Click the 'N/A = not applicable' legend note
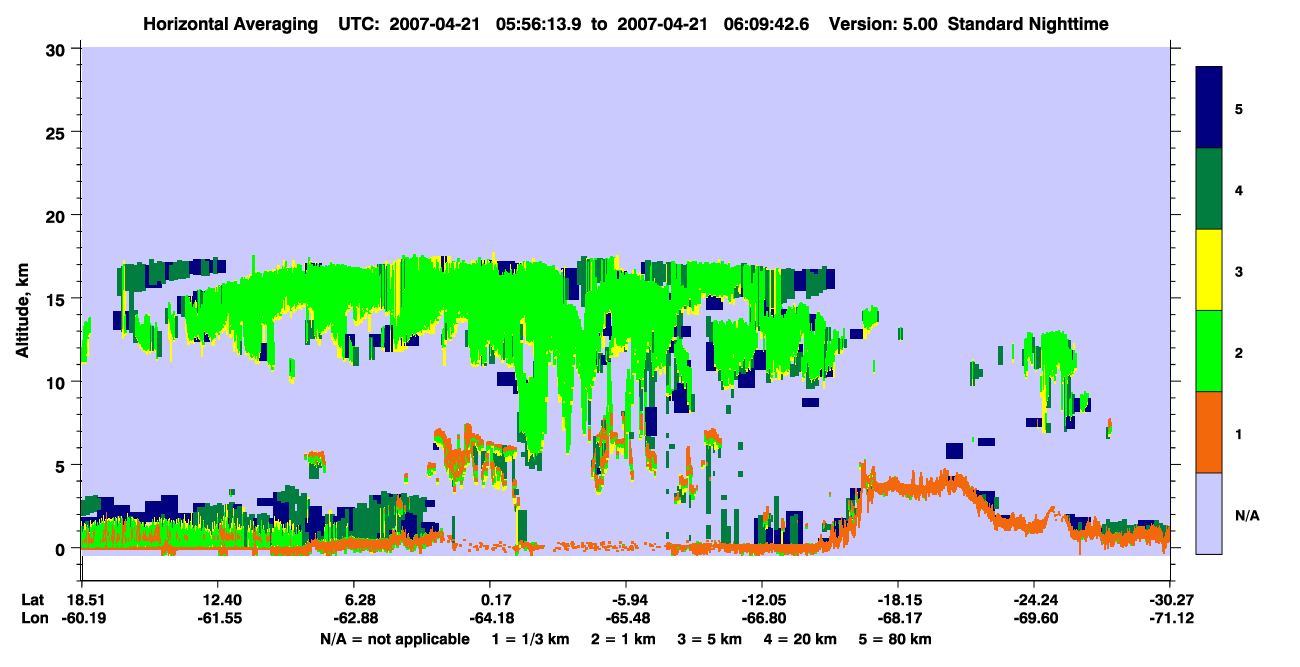The height and width of the screenshot is (667, 1300). click(x=394, y=639)
